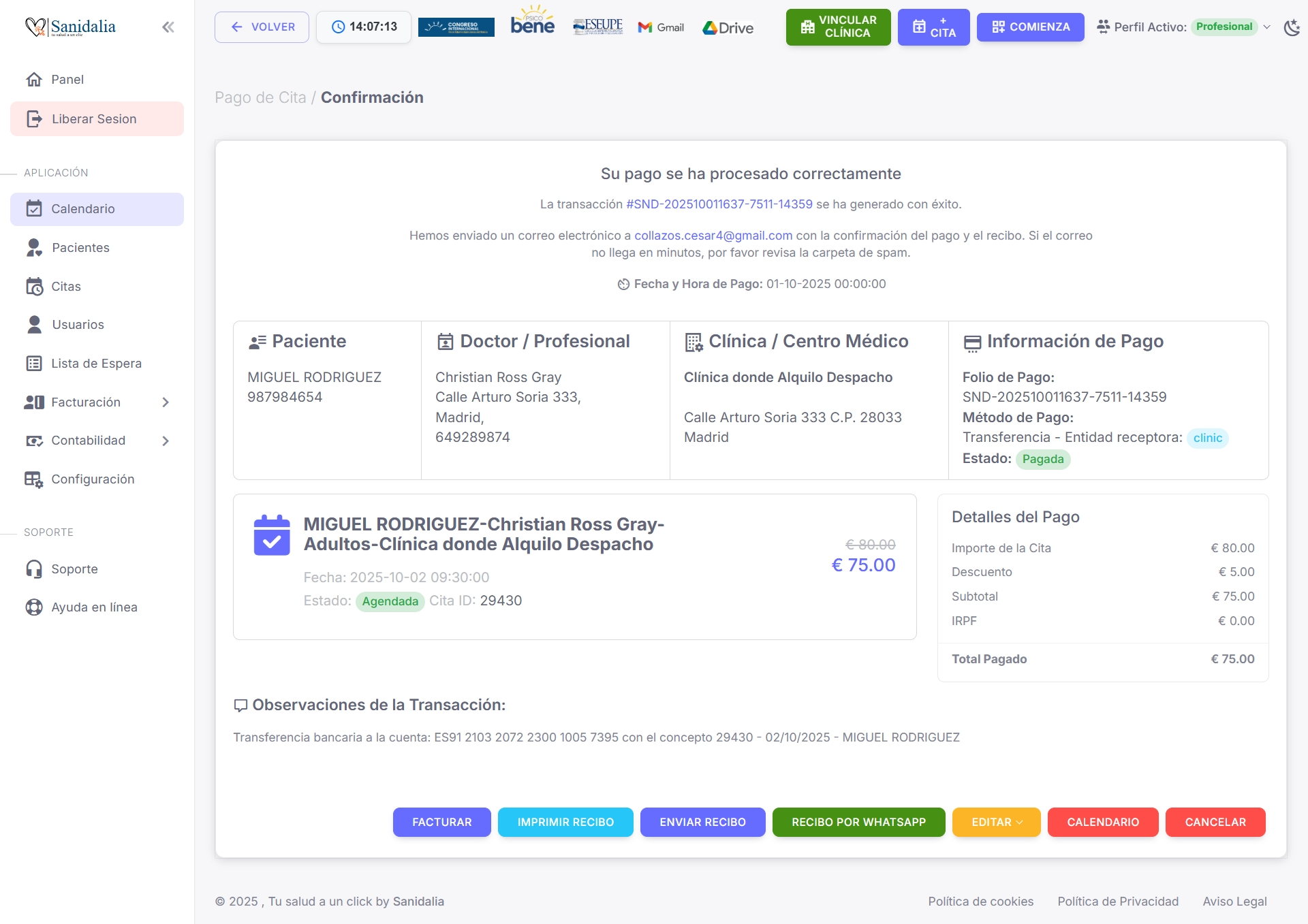Open the Google Drive shortcut
This screenshot has width=1308, height=924.
[x=728, y=28]
